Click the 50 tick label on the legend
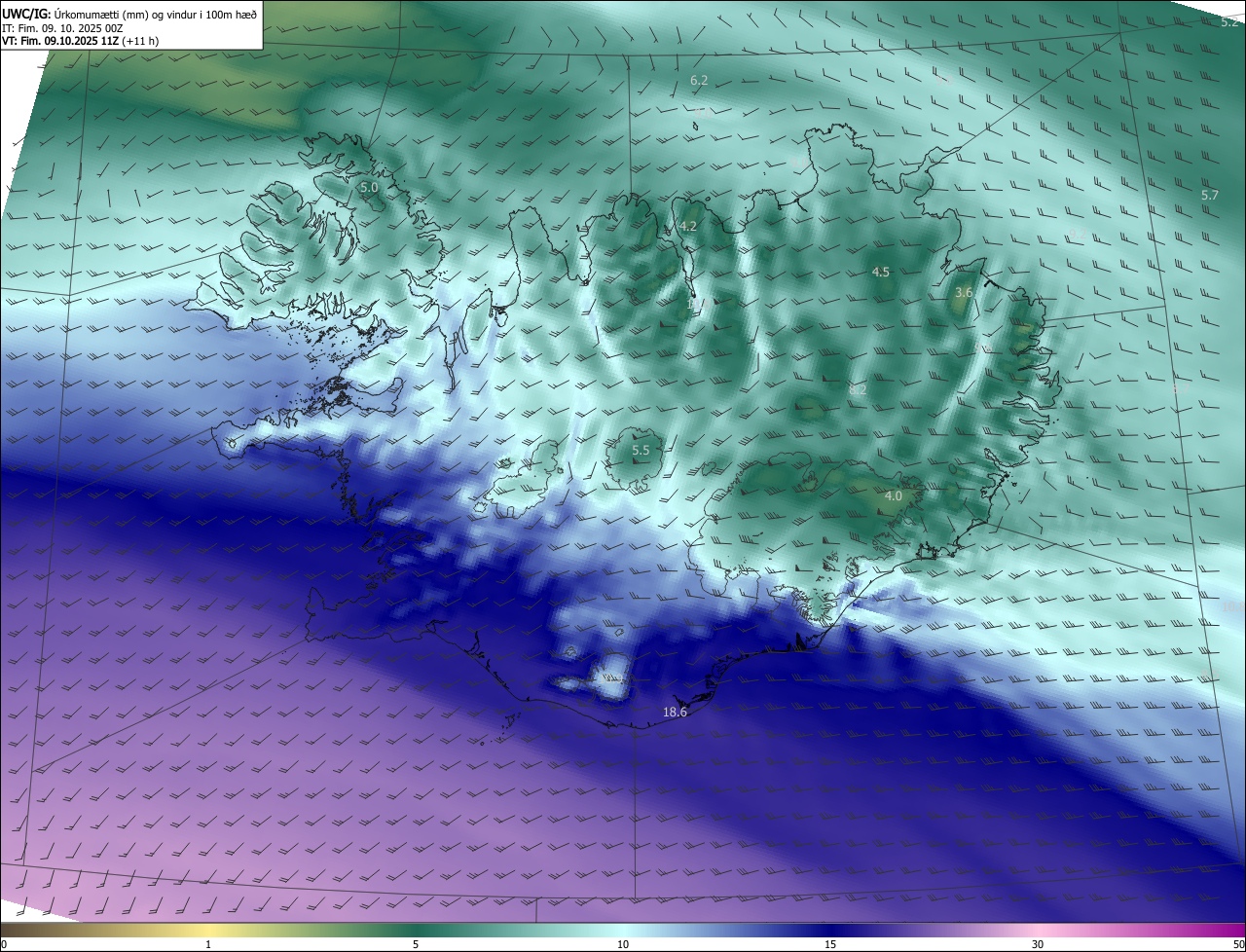The height and width of the screenshot is (952, 1246). [x=1238, y=944]
